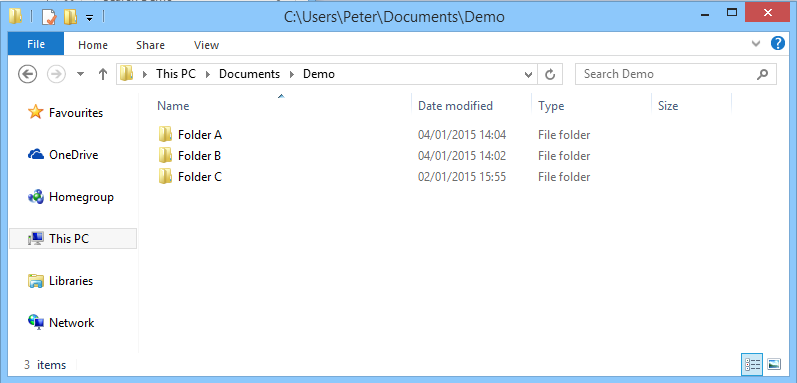The height and width of the screenshot is (383, 797).
Task: Open the File menu
Action: [36, 44]
